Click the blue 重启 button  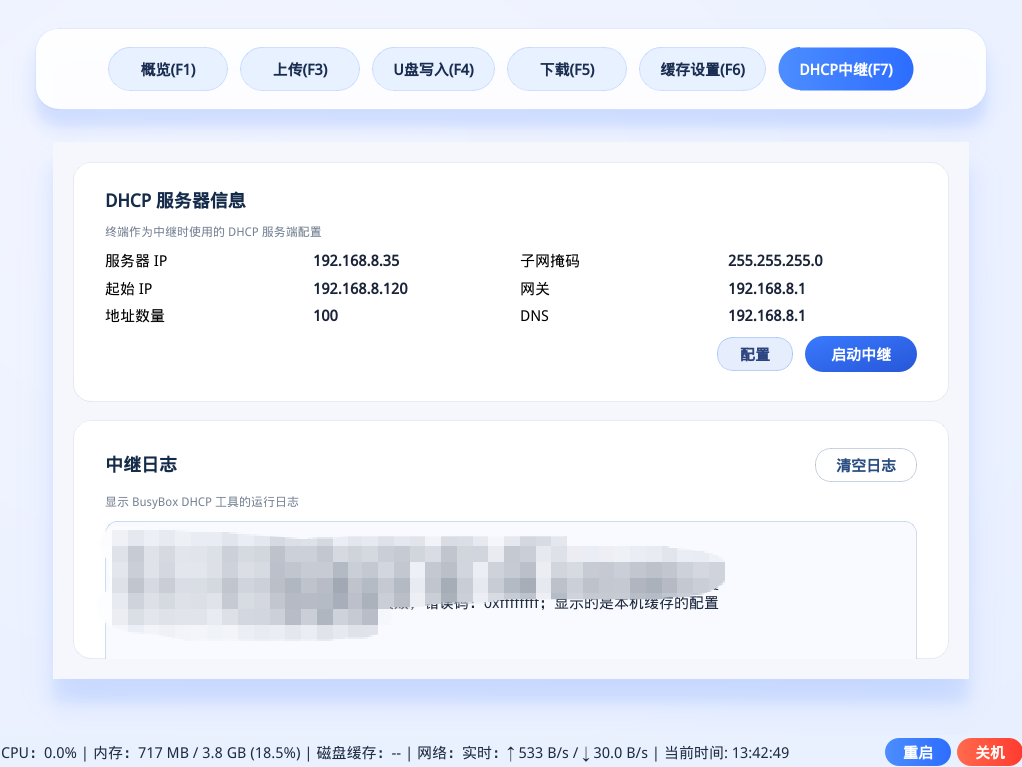point(917,752)
